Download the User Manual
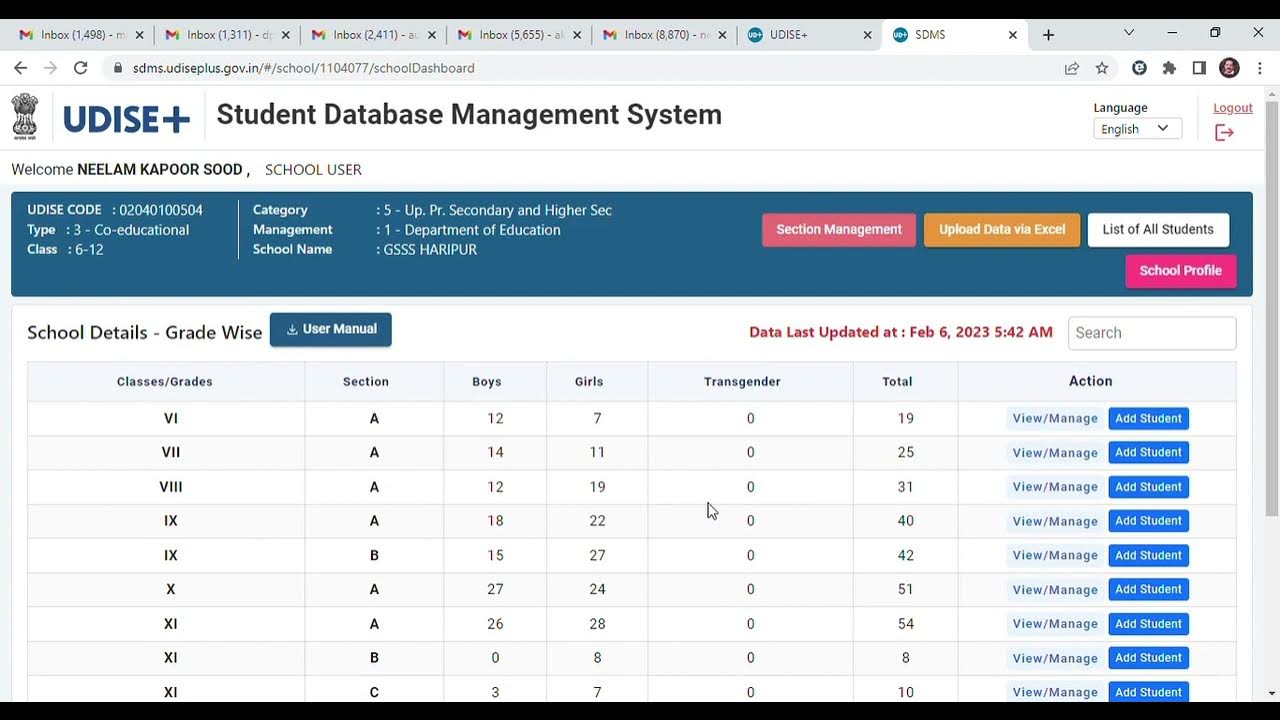Viewport: 1280px width, 720px height. (x=331, y=330)
